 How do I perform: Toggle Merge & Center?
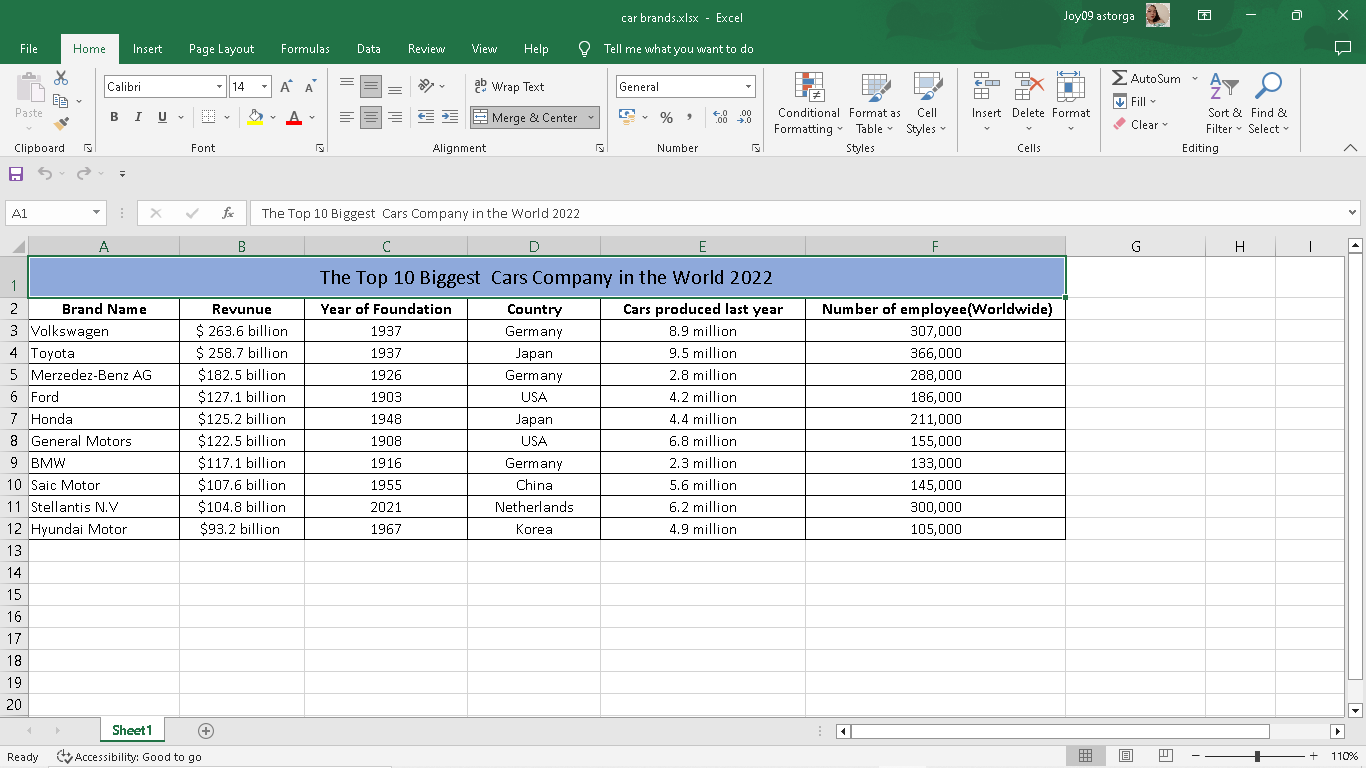[526, 117]
